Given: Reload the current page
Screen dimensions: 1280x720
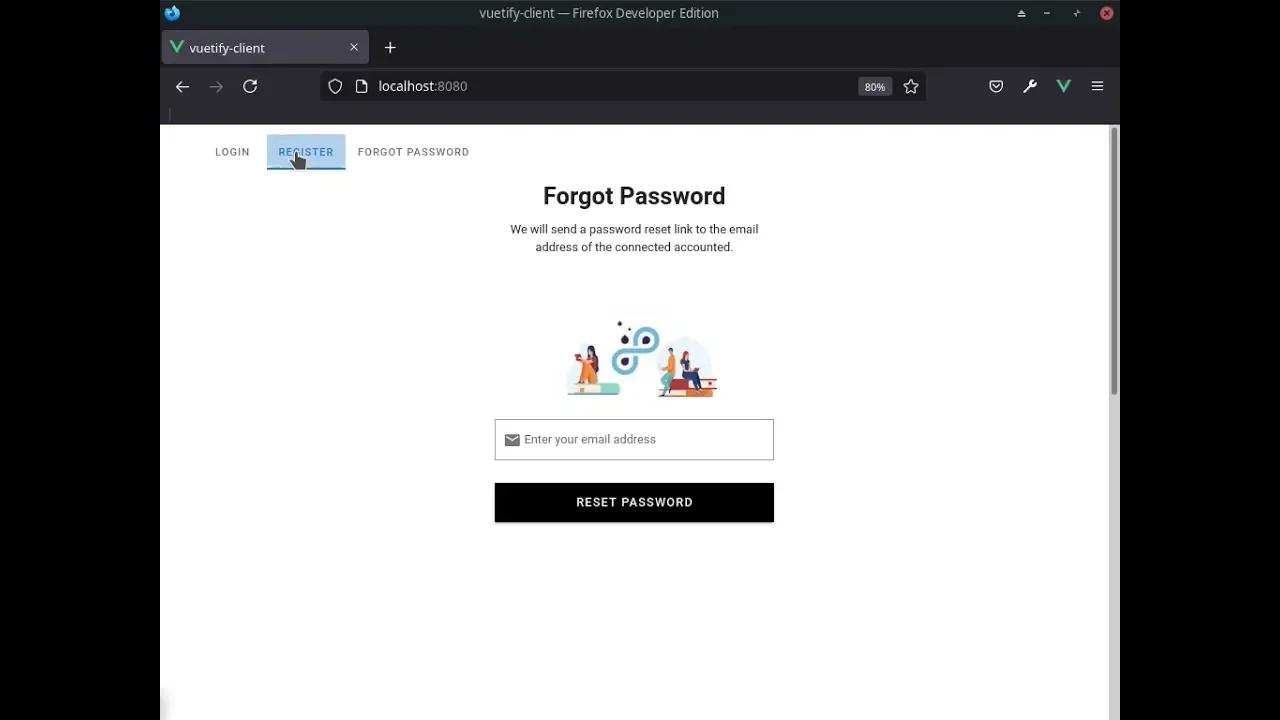Looking at the screenshot, I should tap(250, 87).
